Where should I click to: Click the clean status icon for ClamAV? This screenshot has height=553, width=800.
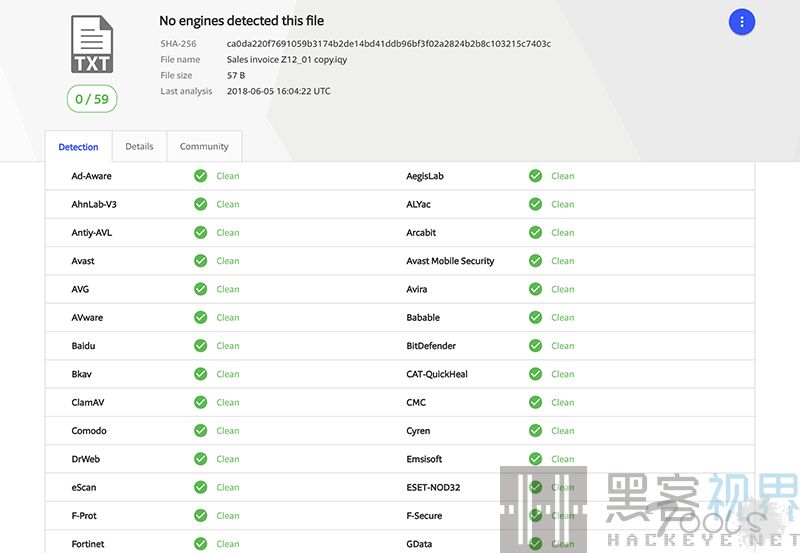200,402
